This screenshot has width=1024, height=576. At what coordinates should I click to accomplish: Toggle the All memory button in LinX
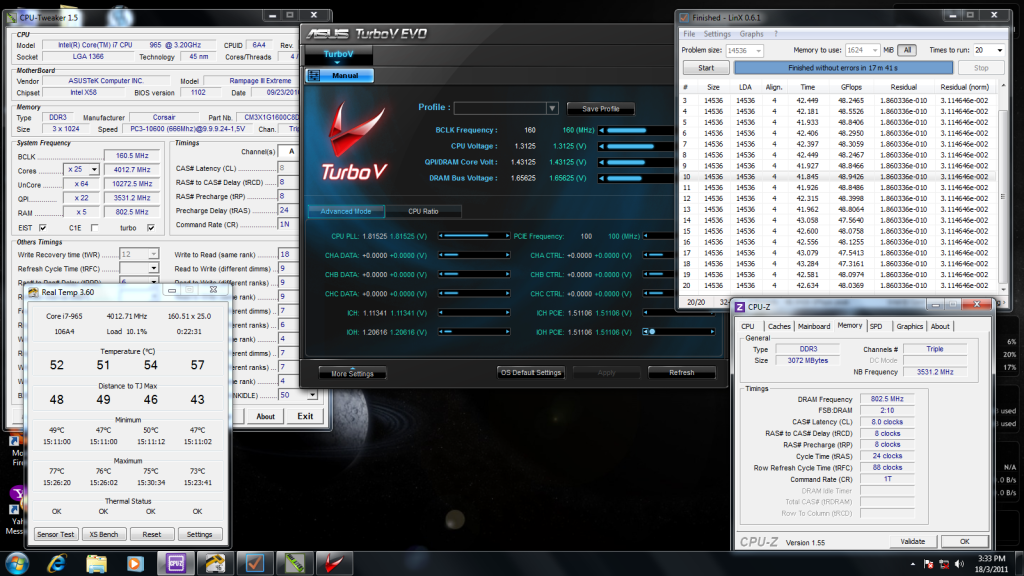point(907,50)
